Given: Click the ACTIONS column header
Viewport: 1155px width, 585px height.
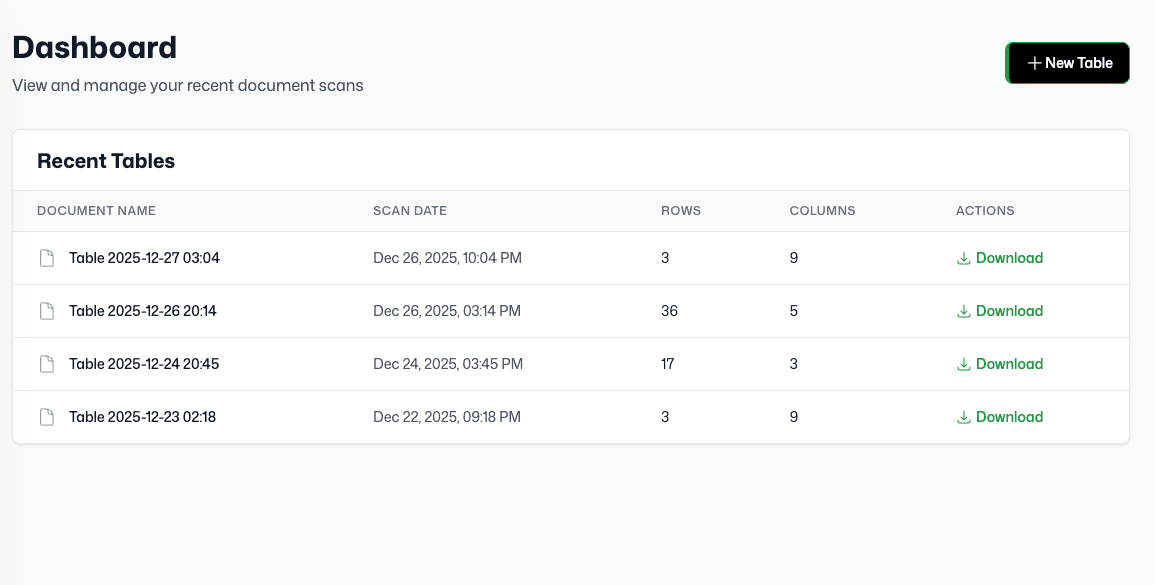Looking at the screenshot, I should [985, 211].
